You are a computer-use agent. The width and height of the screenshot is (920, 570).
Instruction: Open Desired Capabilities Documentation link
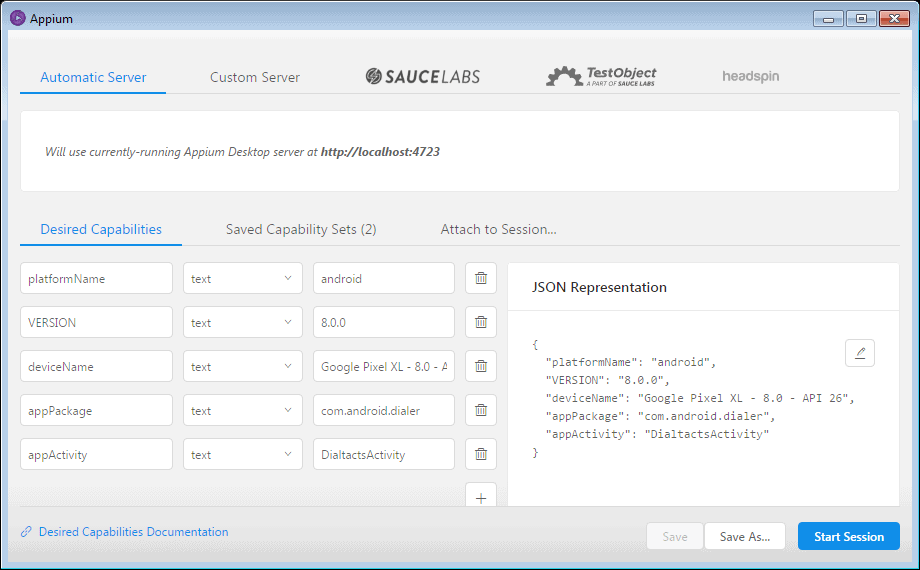[x=133, y=532]
